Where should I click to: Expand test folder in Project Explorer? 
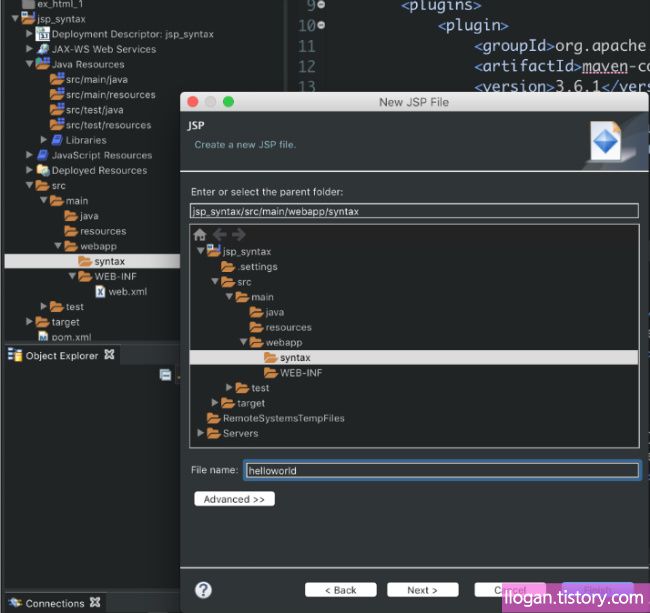[44, 306]
